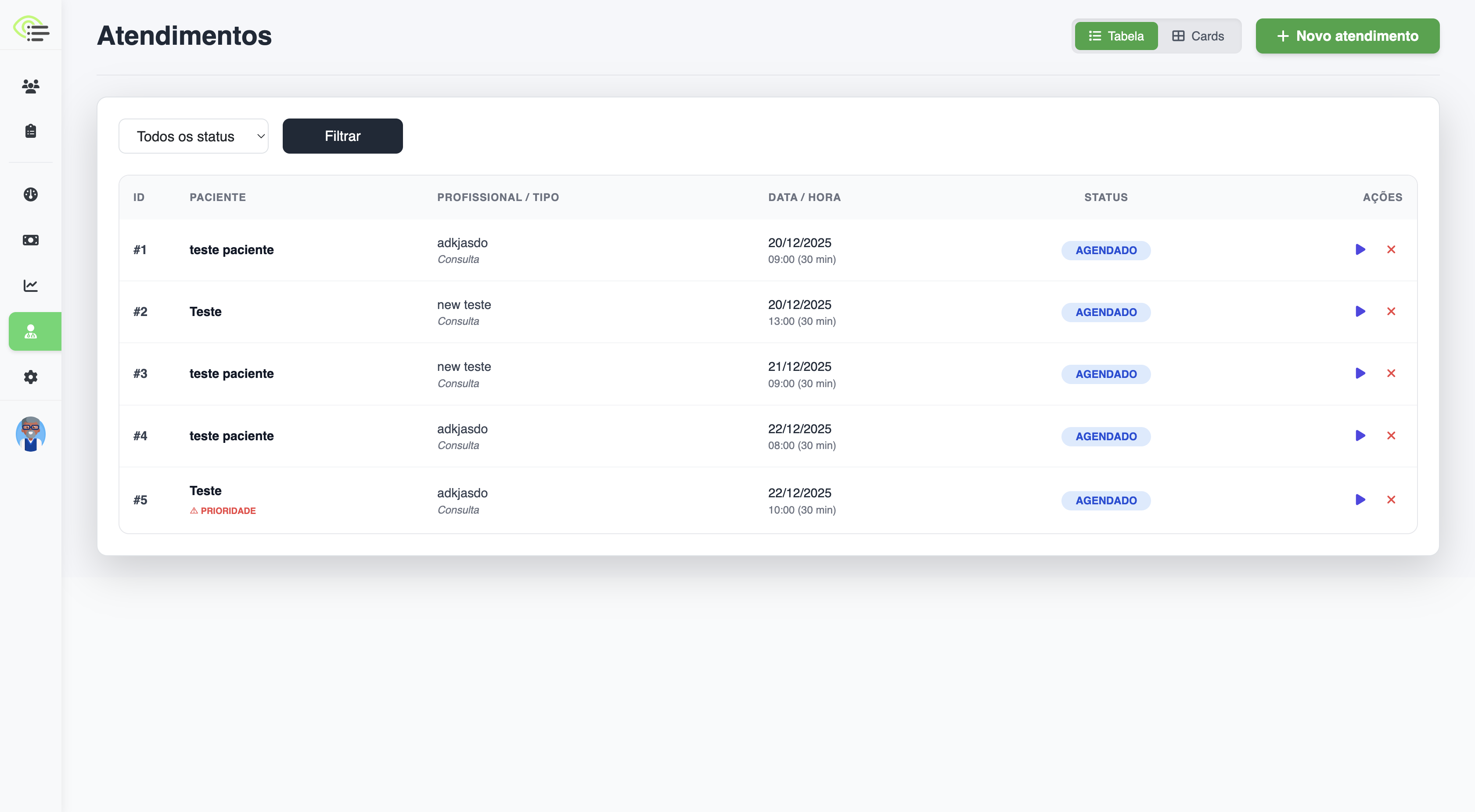This screenshot has width=1475, height=812.
Task: Select the highlighted doctor icon in sidebar
Action: [31, 331]
